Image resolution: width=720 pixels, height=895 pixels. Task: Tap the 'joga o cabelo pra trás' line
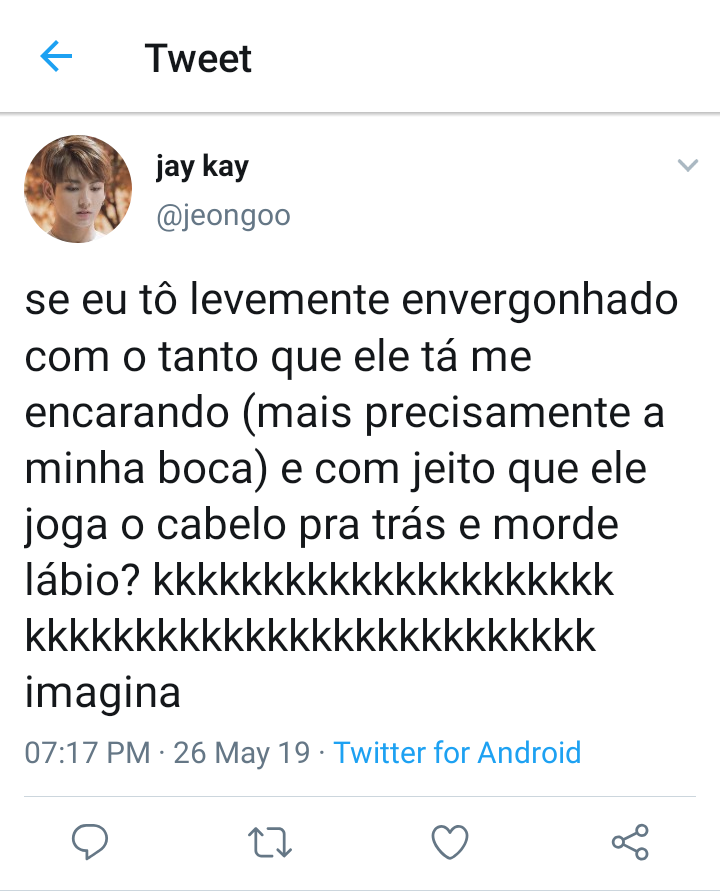click(321, 525)
